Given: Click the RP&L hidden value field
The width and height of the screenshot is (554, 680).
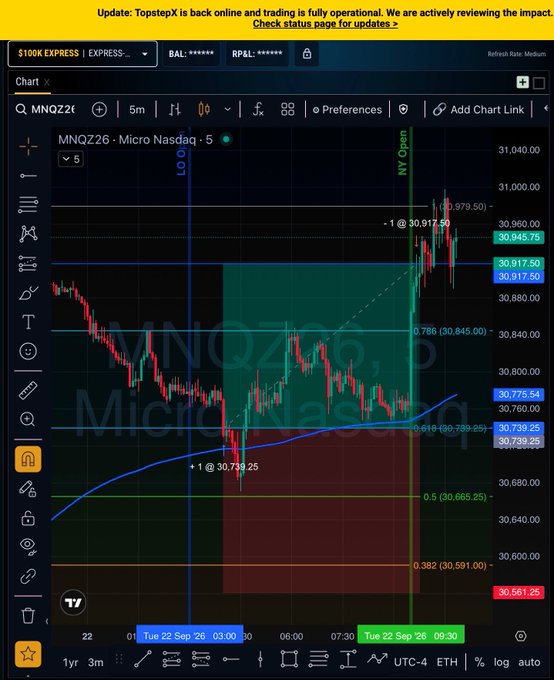Looking at the screenshot, I should 257,54.
